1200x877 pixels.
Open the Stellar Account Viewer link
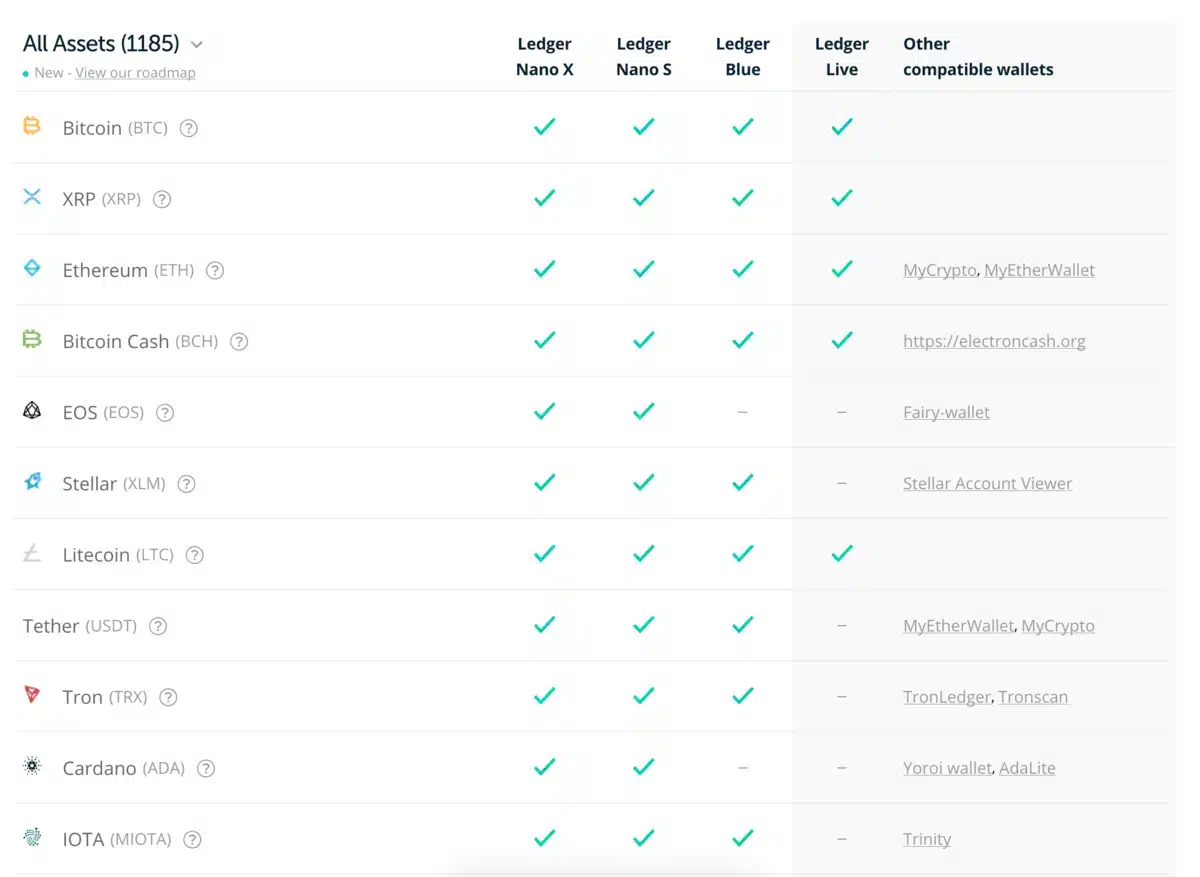(987, 483)
